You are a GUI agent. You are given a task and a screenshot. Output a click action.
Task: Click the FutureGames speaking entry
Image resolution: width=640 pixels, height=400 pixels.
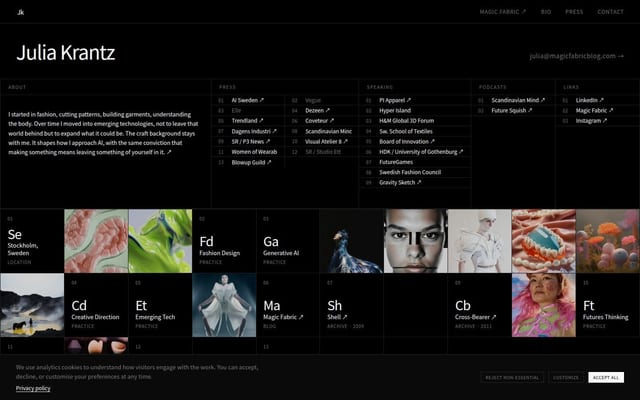396,162
